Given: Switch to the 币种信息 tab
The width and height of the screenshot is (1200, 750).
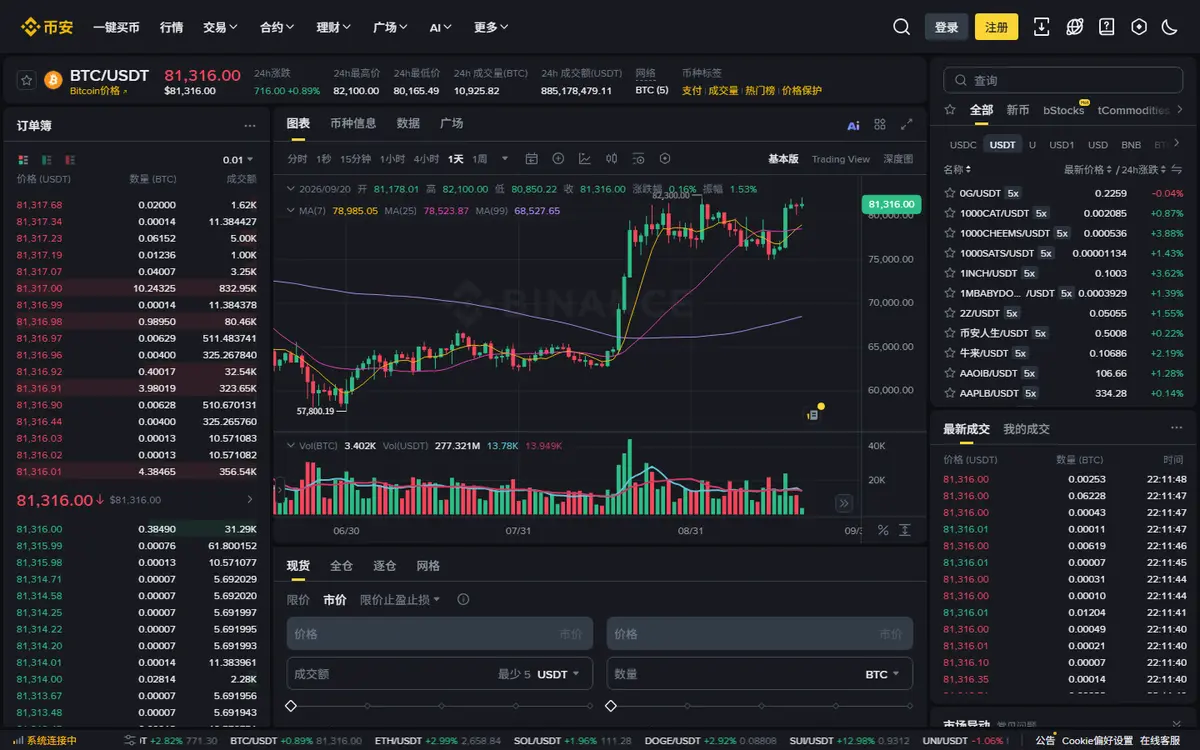Looking at the screenshot, I should (x=353, y=123).
